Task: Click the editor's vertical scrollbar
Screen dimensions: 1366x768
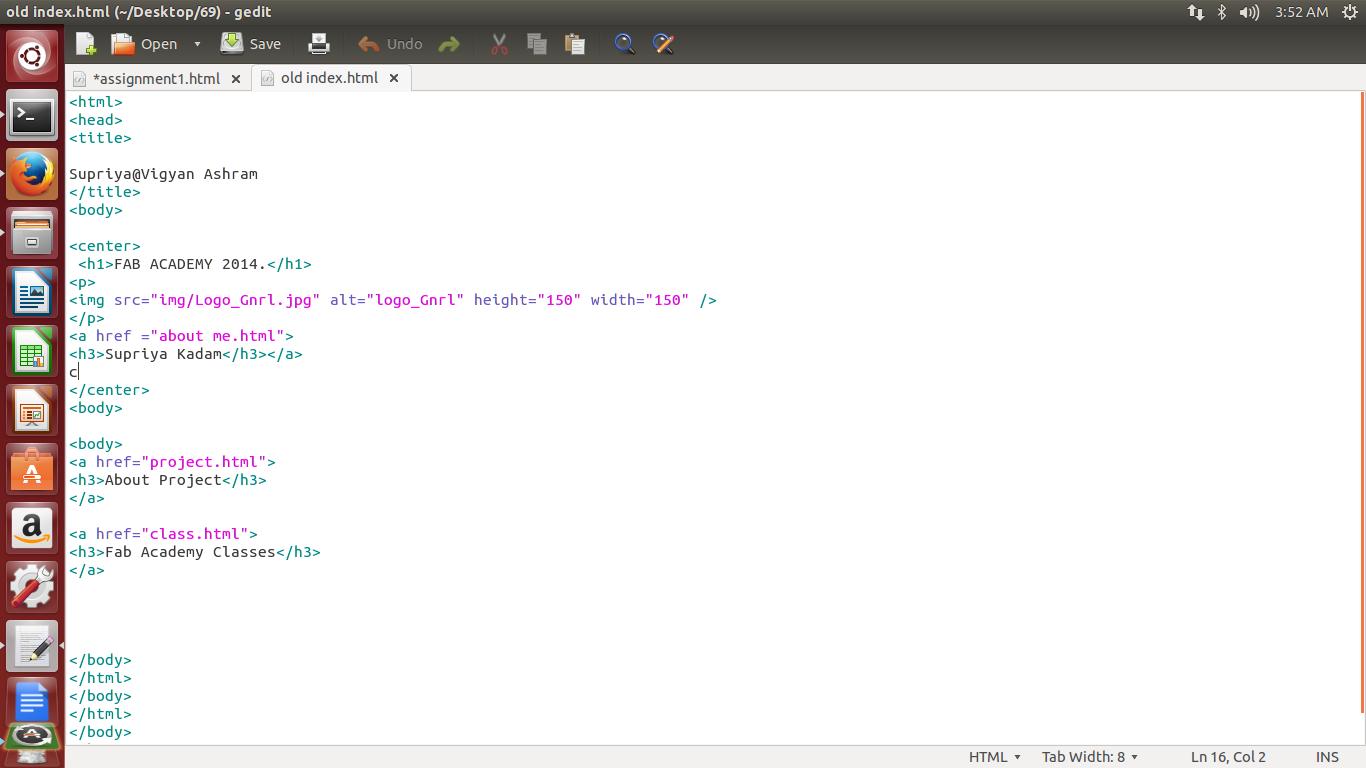Action: [1361, 402]
